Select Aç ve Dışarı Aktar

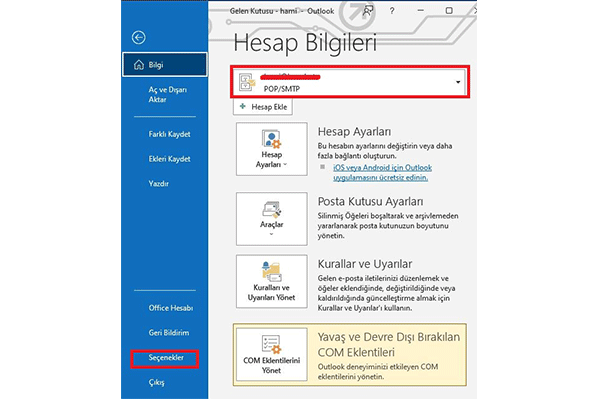pos(168,95)
